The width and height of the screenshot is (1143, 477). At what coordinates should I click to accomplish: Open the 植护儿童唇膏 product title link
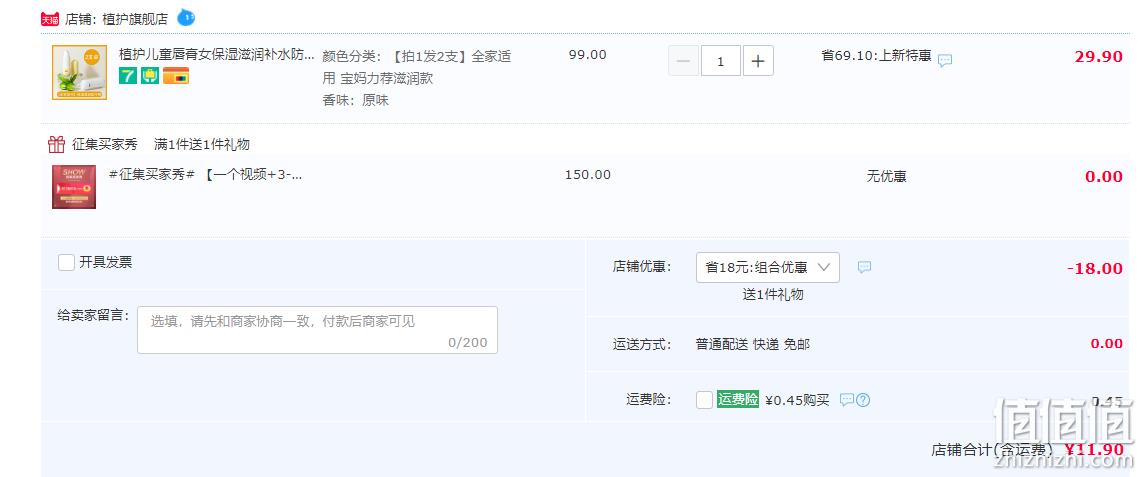[216, 55]
